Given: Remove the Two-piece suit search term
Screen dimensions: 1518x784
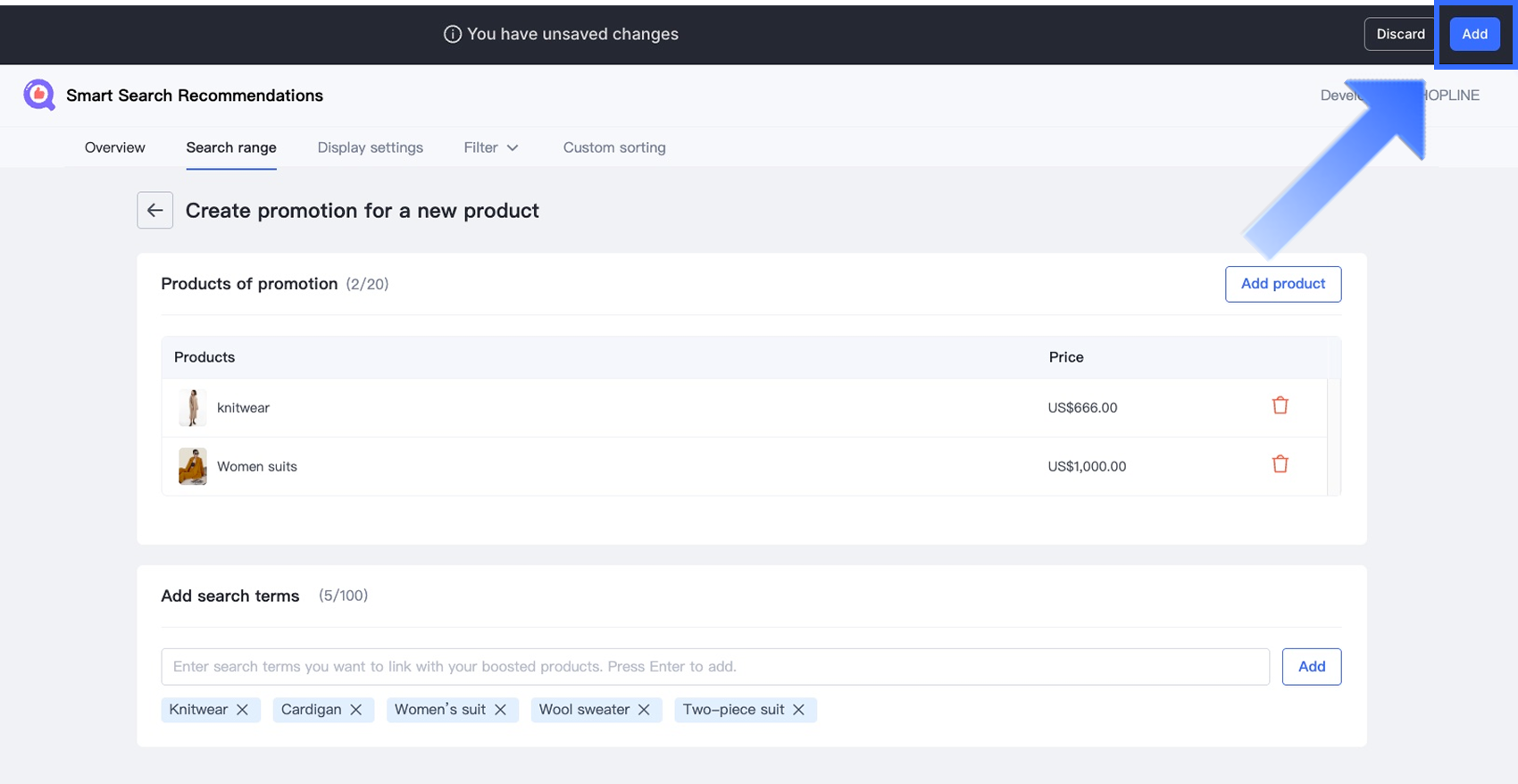Looking at the screenshot, I should [x=799, y=710].
